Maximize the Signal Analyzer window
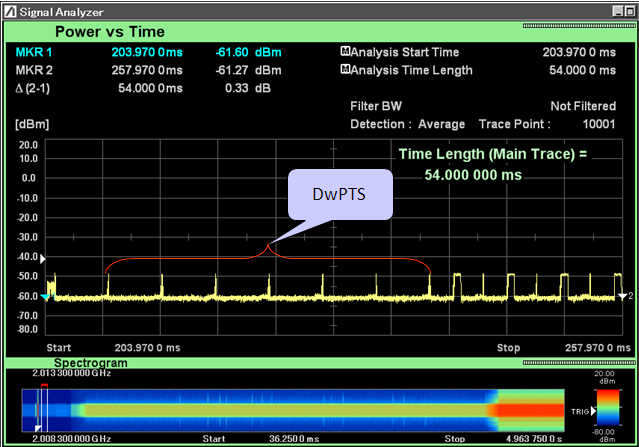Screen dimensions: 639x447 (x=630, y=12)
